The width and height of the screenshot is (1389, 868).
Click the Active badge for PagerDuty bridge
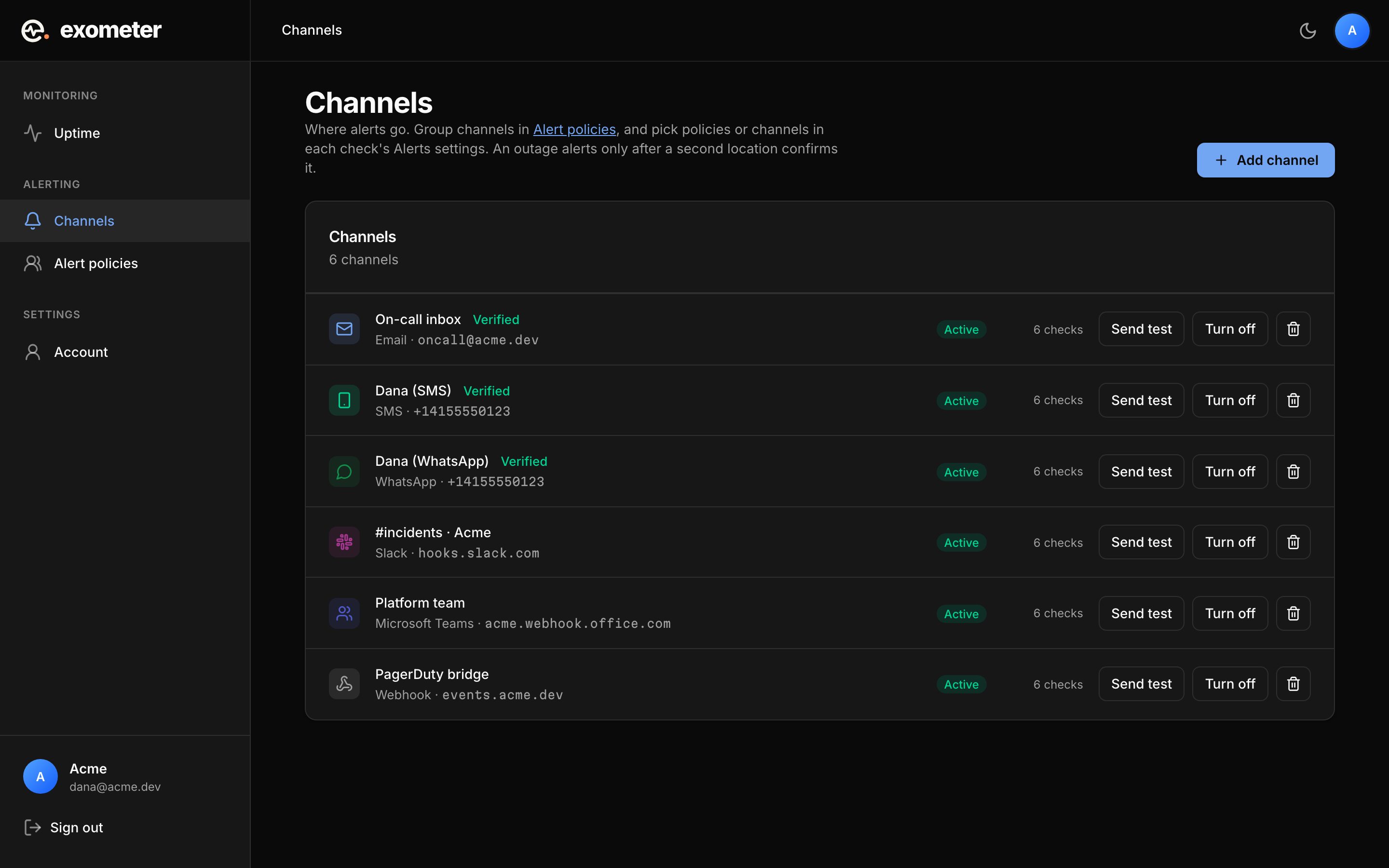(961, 684)
